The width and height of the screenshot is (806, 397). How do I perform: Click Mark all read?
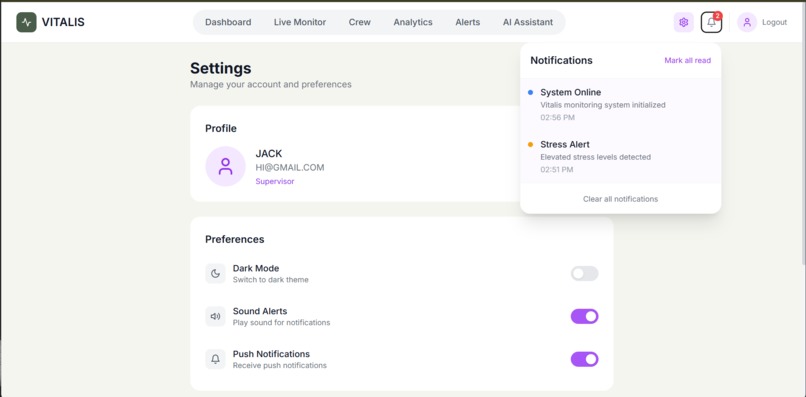[x=687, y=61]
